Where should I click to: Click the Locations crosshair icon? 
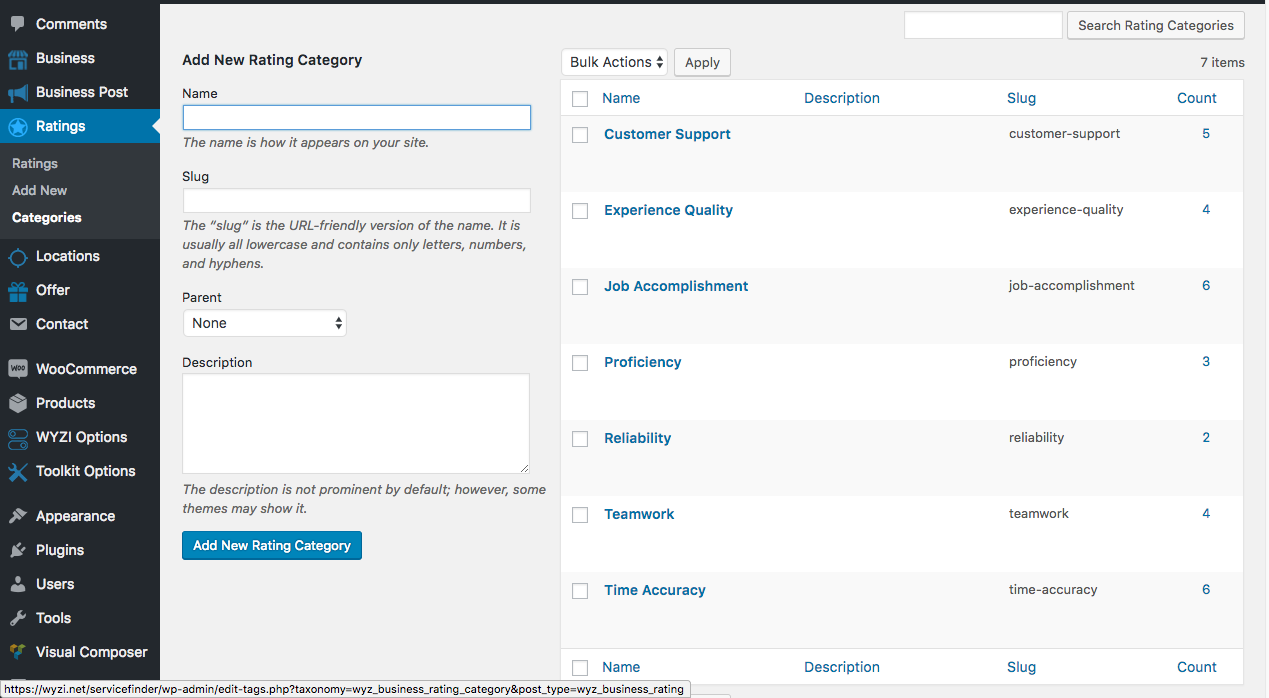pyautogui.click(x=17, y=257)
